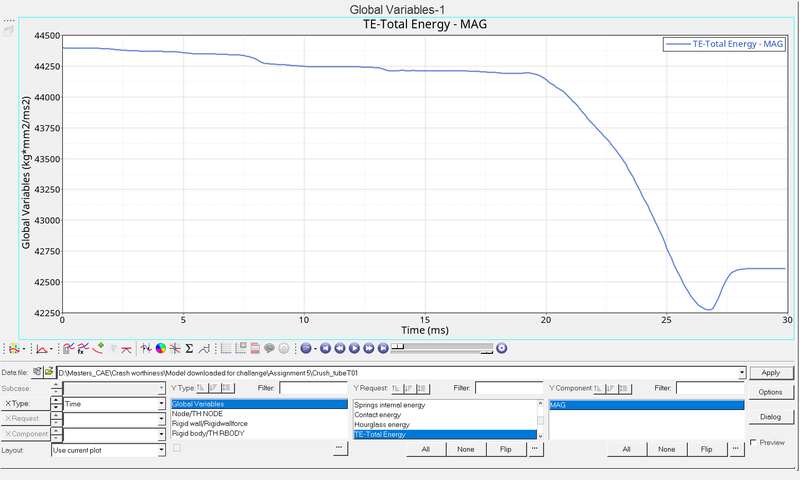This screenshot has width=800, height=480.
Task: Expand the X Type Time dropdown
Action: (x=161, y=403)
